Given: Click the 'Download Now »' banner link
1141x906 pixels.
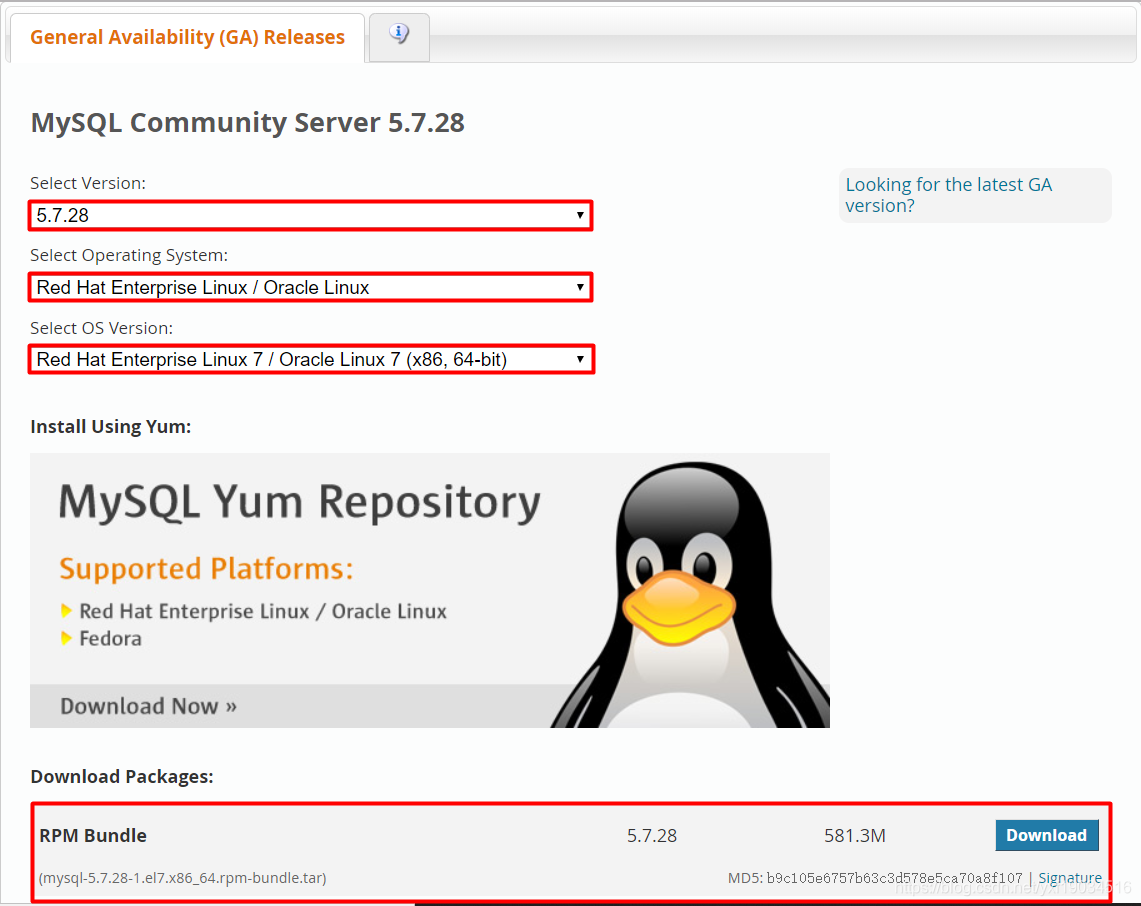Looking at the screenshot, I should click(x=148, y=706).
